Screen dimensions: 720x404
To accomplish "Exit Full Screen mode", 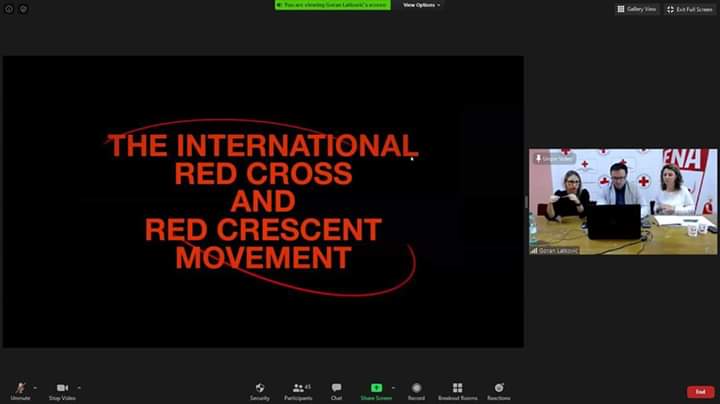I will (x=690, y=9).
